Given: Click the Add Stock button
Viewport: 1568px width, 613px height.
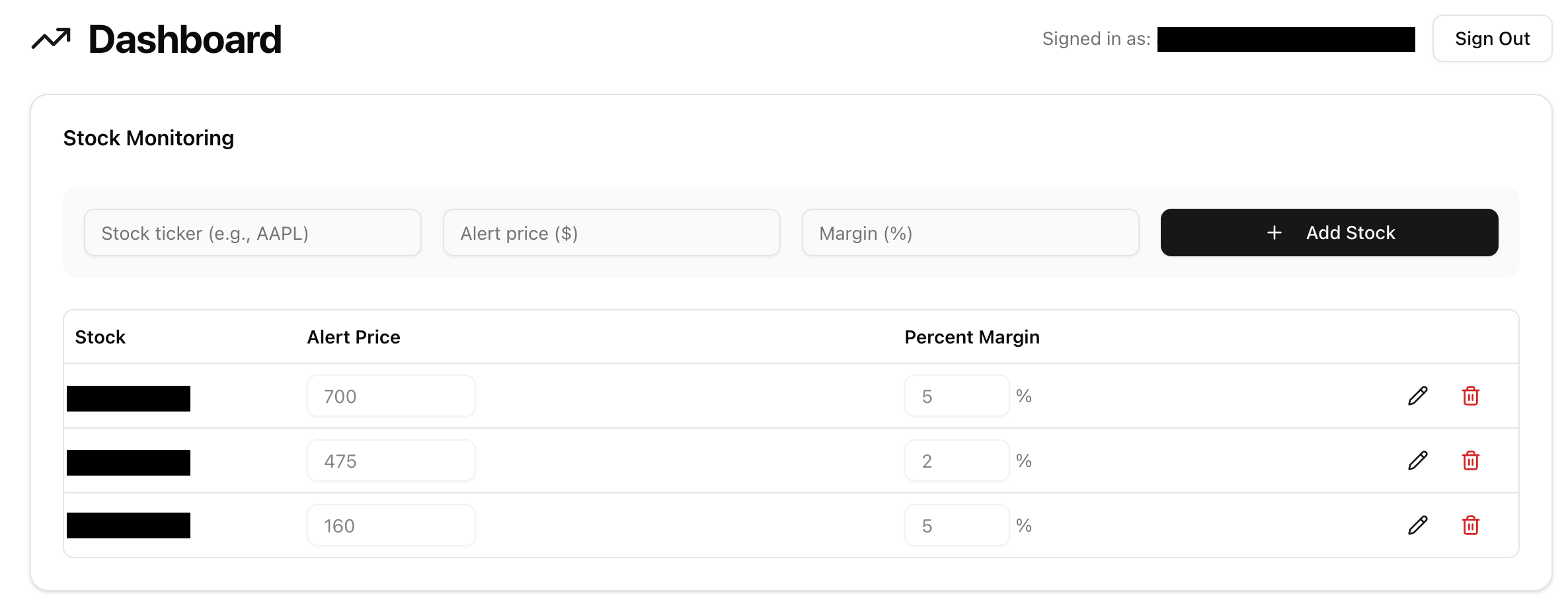Looking at the screenshot, I should (1329, 233).
